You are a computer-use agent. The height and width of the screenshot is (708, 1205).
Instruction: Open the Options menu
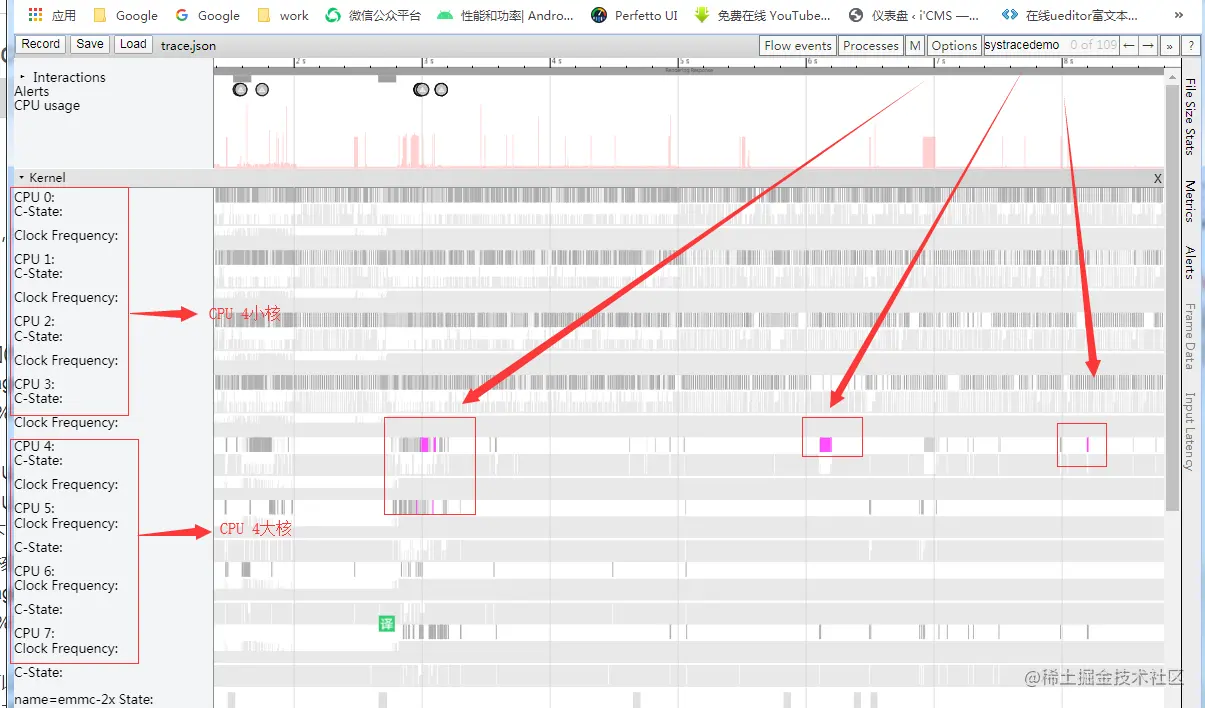[x=954, y=45]
